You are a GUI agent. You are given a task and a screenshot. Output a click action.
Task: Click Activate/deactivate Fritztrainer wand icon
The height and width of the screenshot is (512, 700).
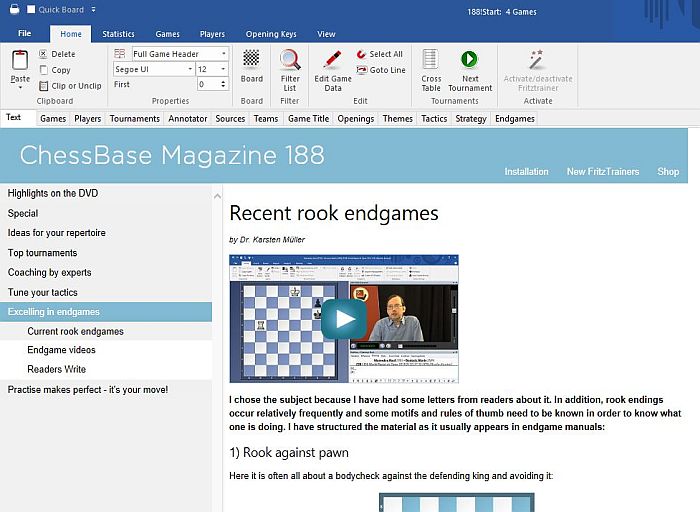click(x=537, y=60)
